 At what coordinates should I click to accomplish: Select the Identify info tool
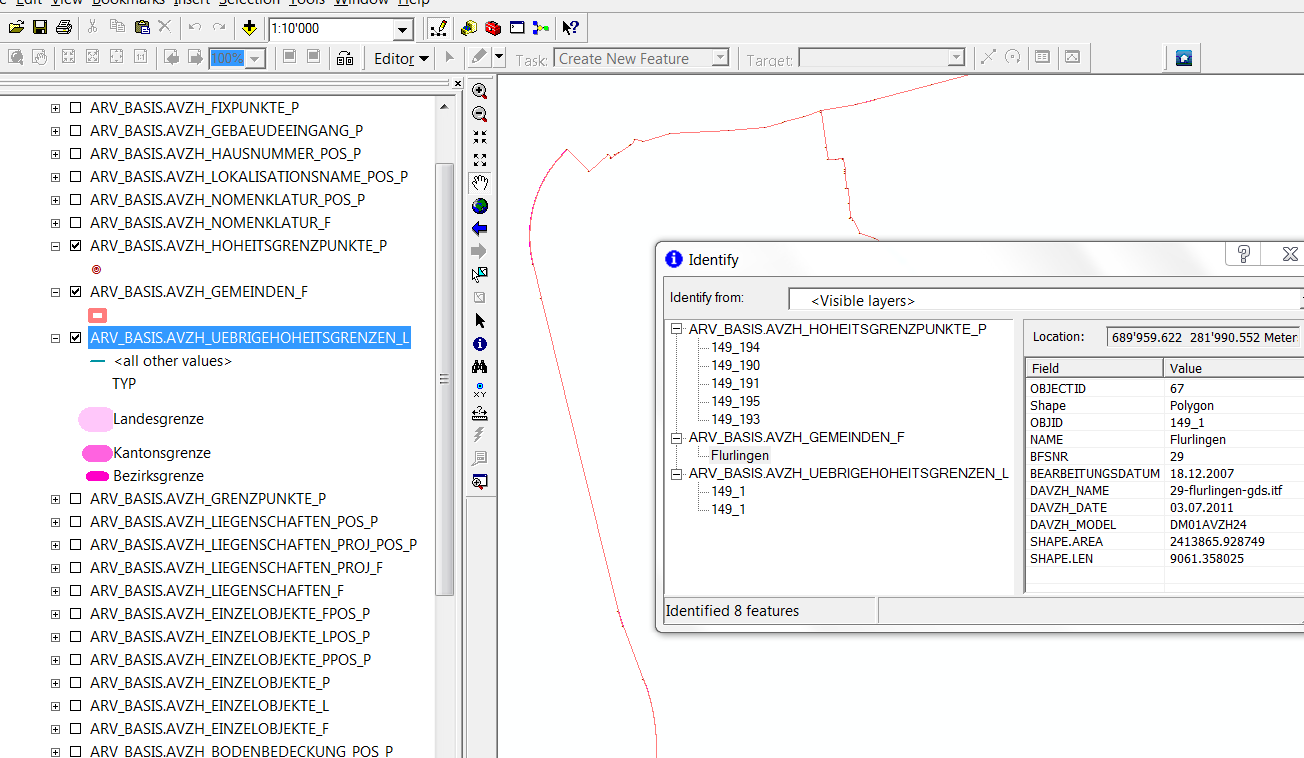[x=480, y=344]
